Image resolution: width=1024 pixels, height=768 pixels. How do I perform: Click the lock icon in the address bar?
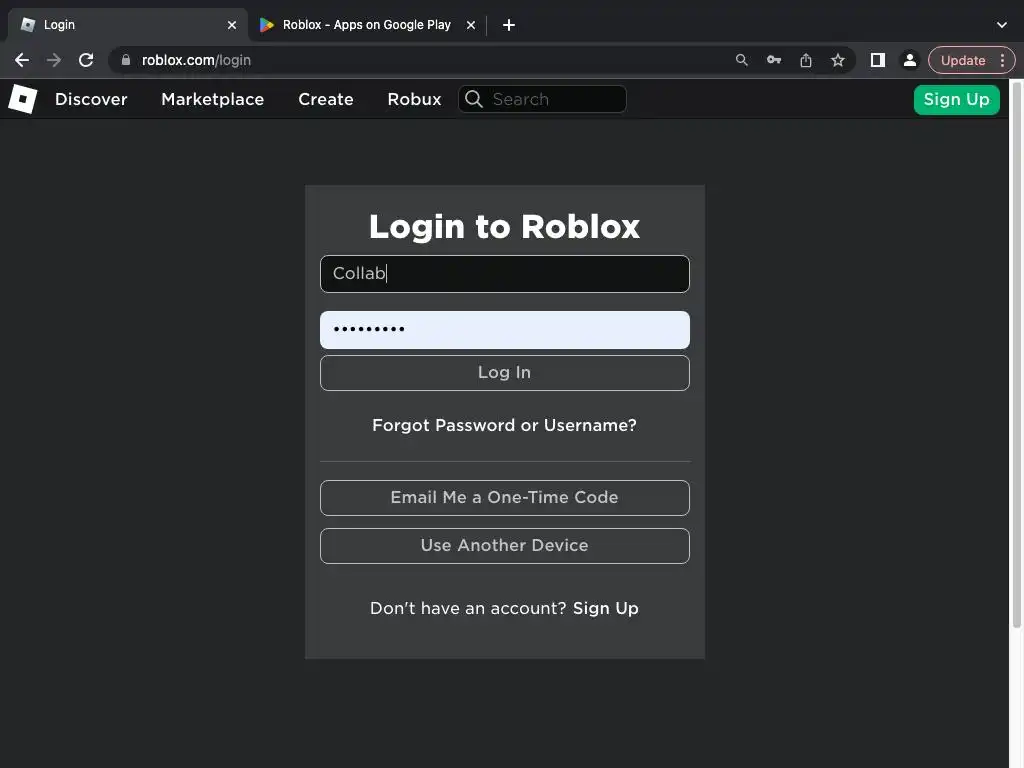pos(126,60)
